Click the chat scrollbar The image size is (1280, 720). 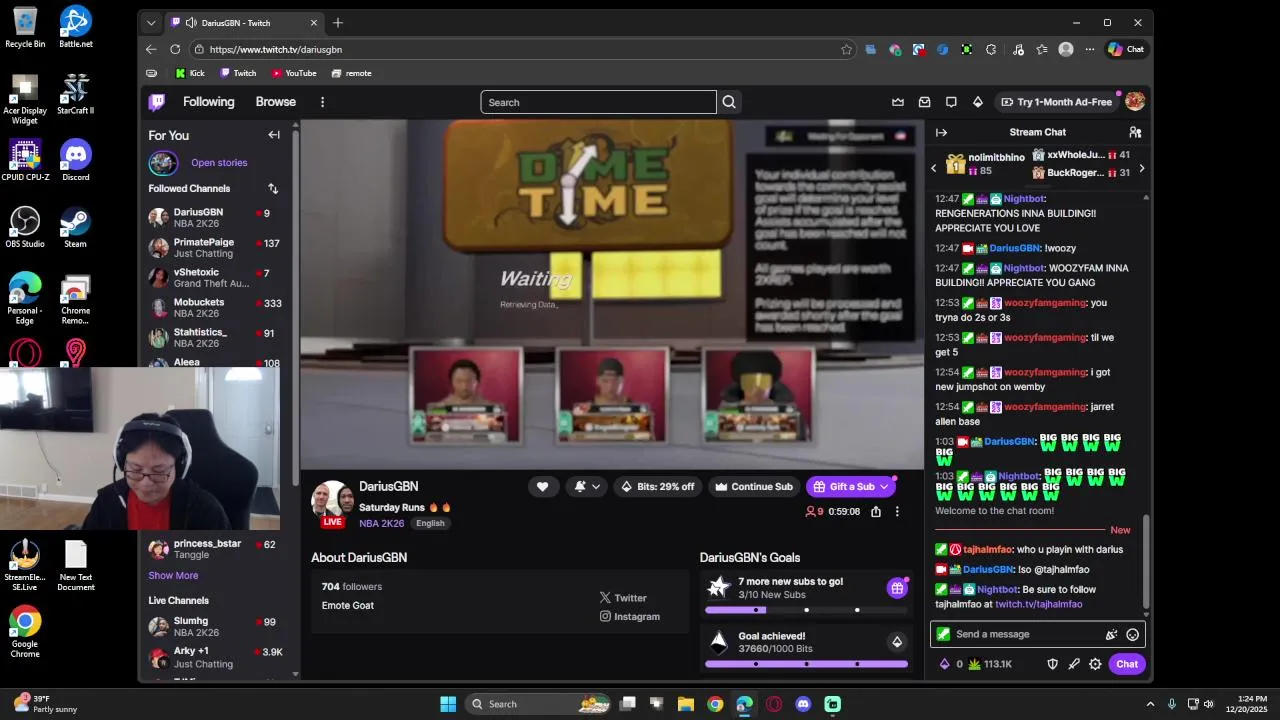pyautogui.click(x=1146, y=563)
